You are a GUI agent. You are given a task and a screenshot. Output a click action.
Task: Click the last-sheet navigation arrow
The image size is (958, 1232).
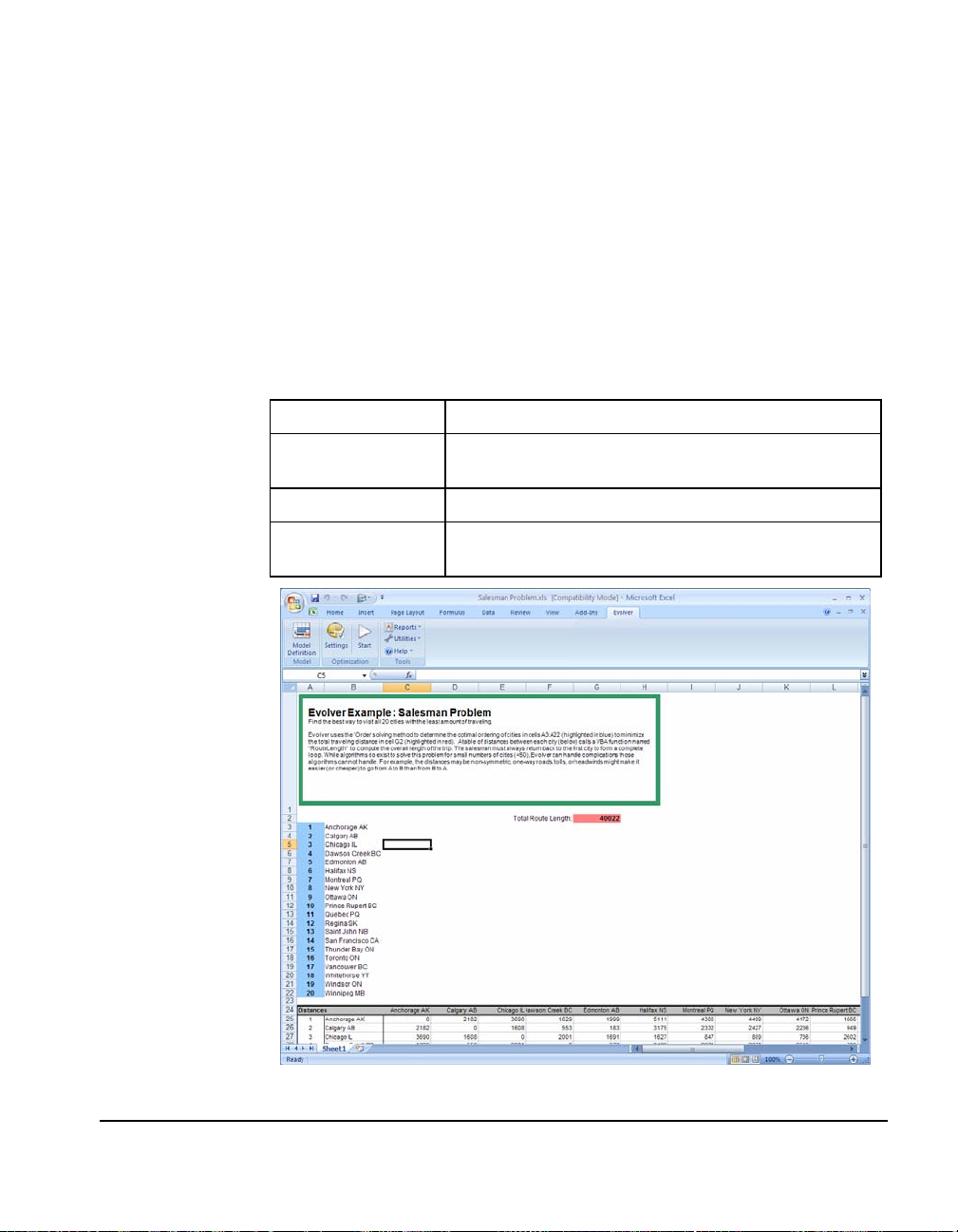tap(312, 1049)
